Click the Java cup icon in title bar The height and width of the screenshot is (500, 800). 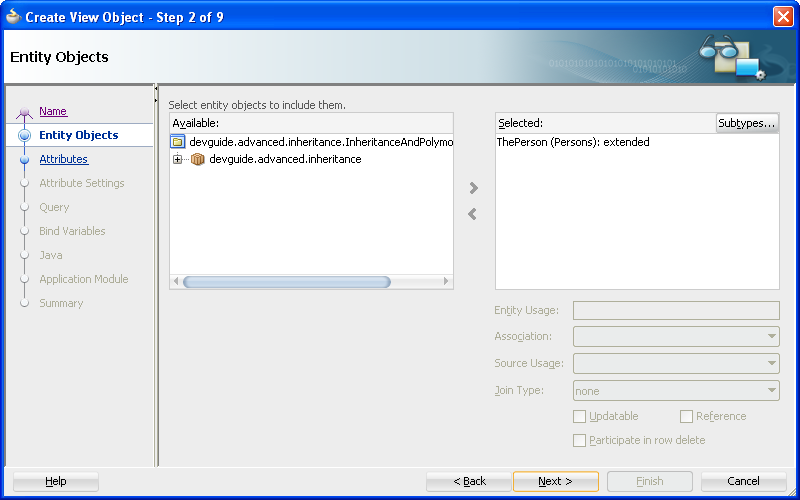[x=13, y=17]
